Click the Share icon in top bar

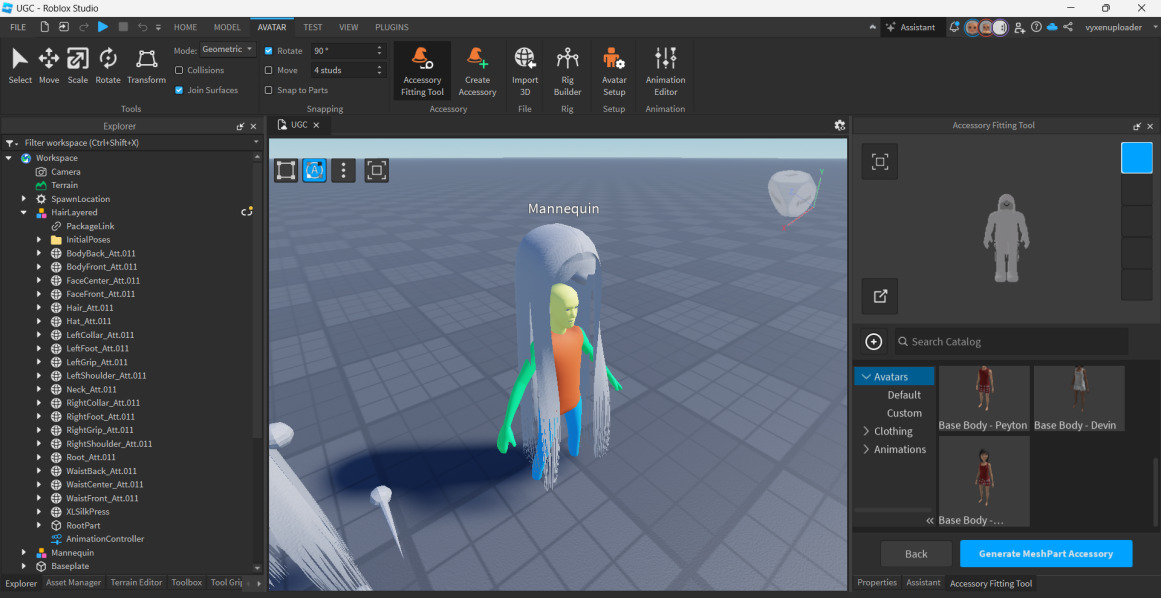point(1068,27)
